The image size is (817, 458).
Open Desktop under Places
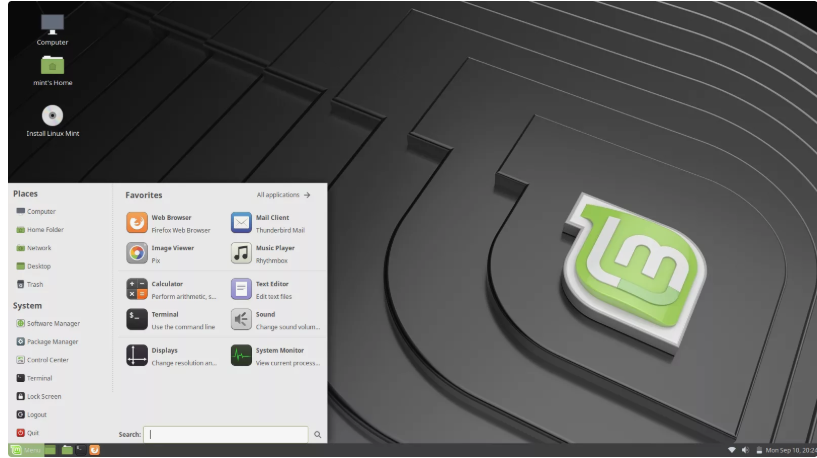coord(33,266)
